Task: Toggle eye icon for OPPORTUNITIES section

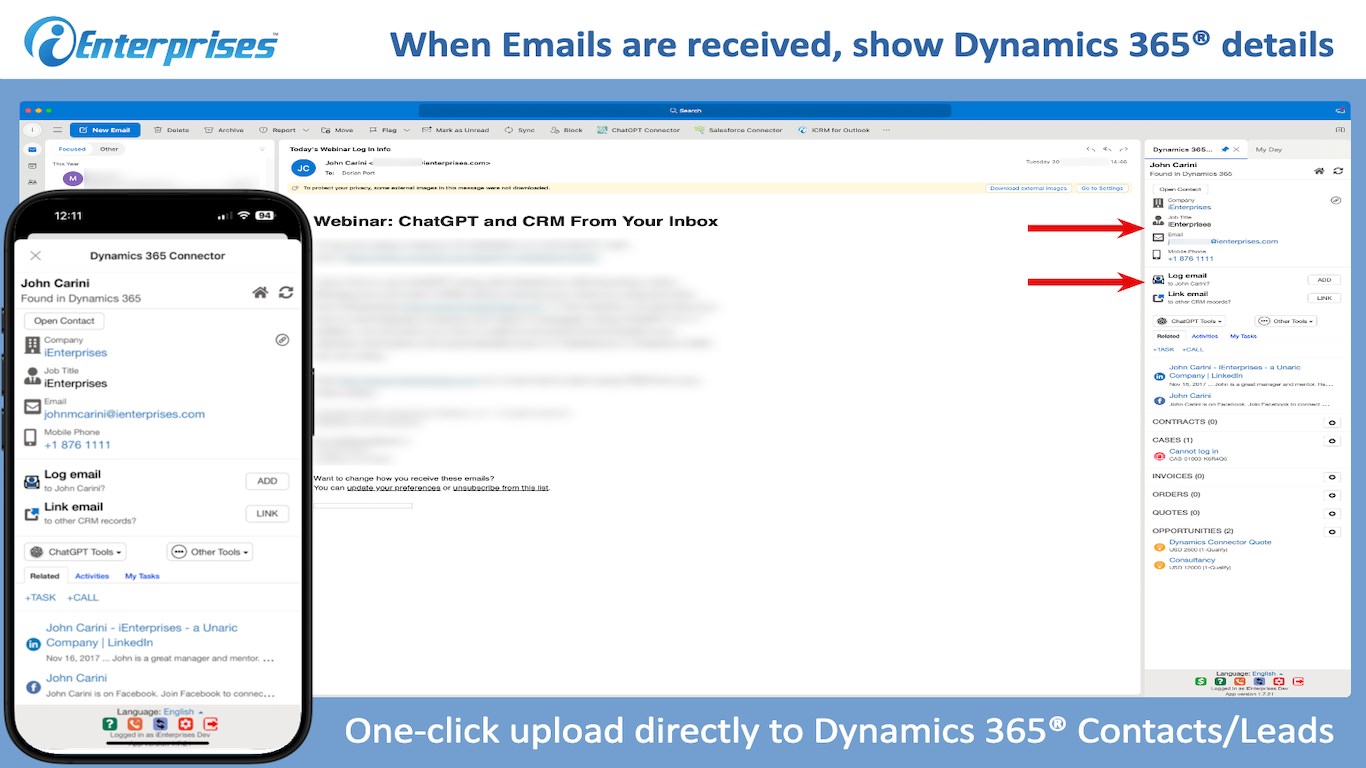Action: point(1332,531)
